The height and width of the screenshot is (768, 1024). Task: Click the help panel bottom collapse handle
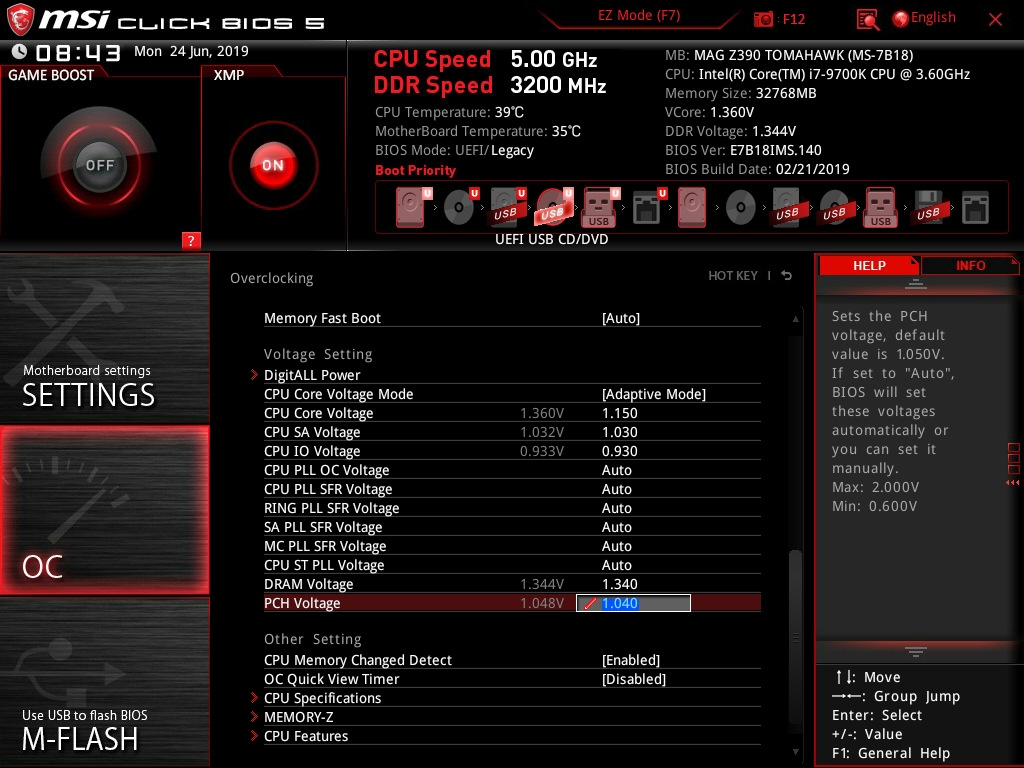[915, 652]
